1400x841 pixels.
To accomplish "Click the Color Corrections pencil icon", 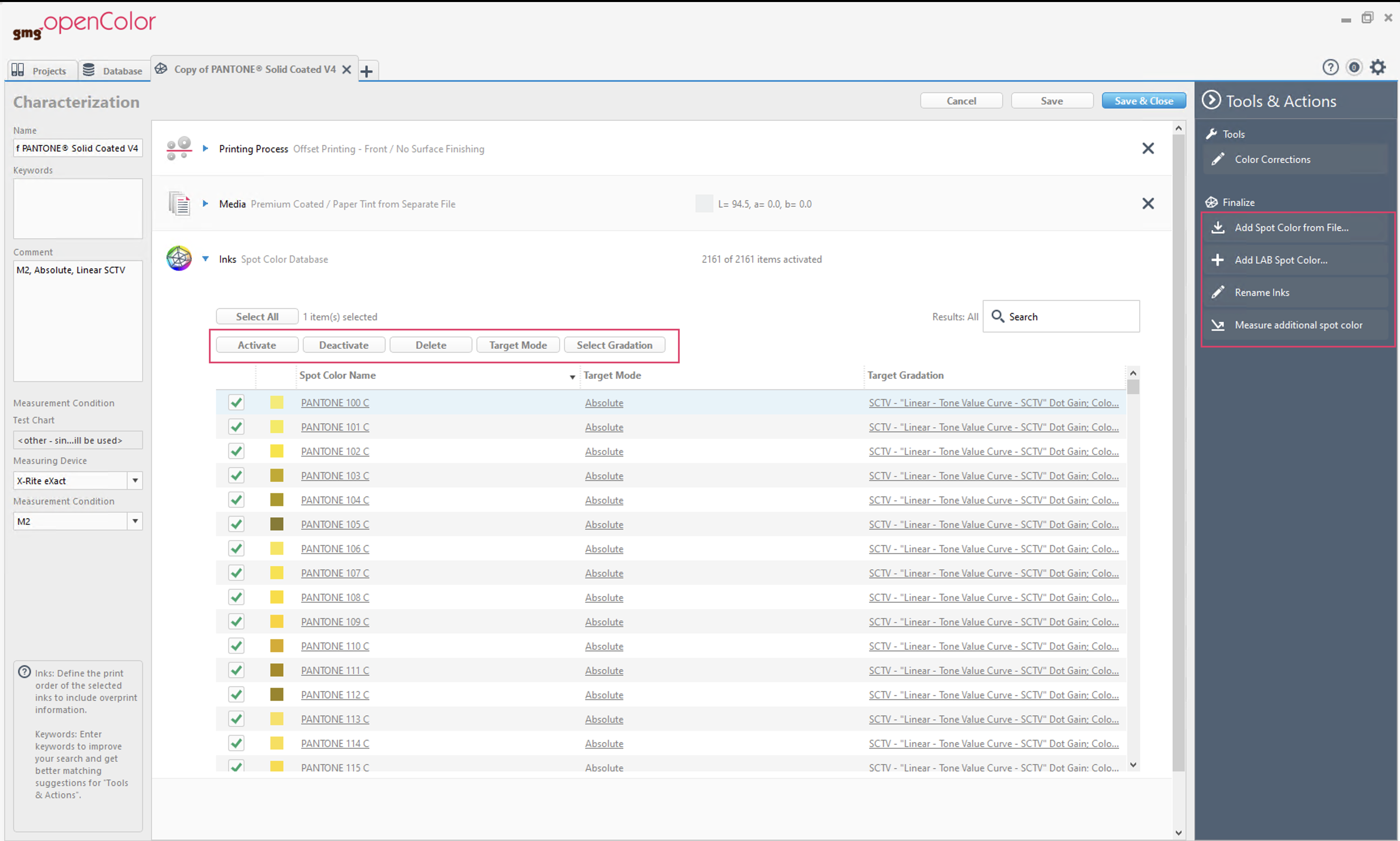I will [1217, 159].
